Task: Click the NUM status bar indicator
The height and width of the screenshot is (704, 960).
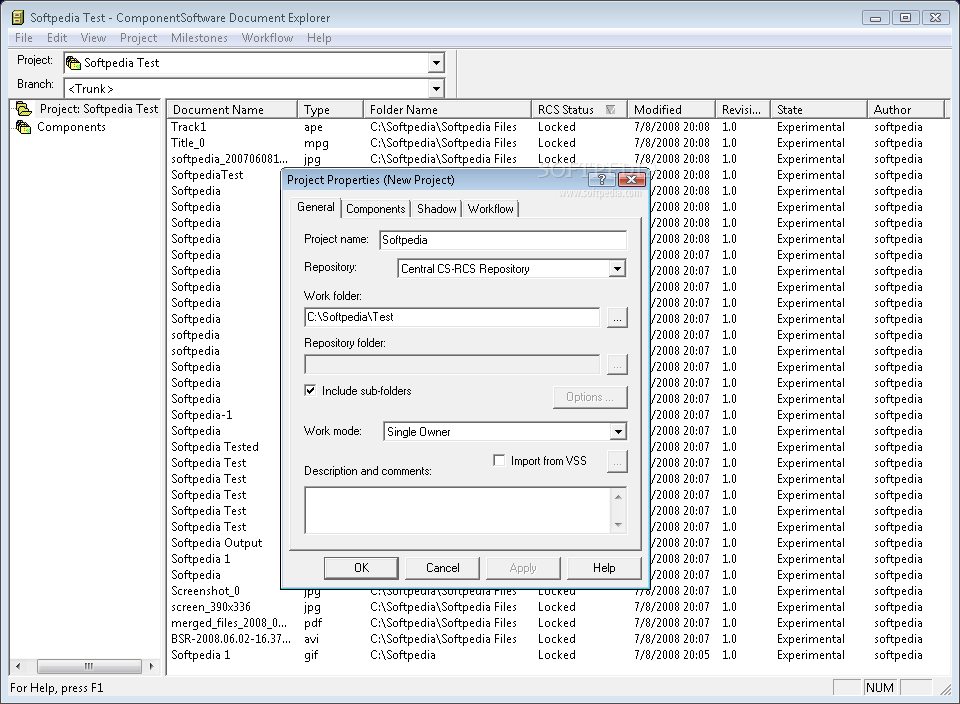Action: click(x=880, y=687)
